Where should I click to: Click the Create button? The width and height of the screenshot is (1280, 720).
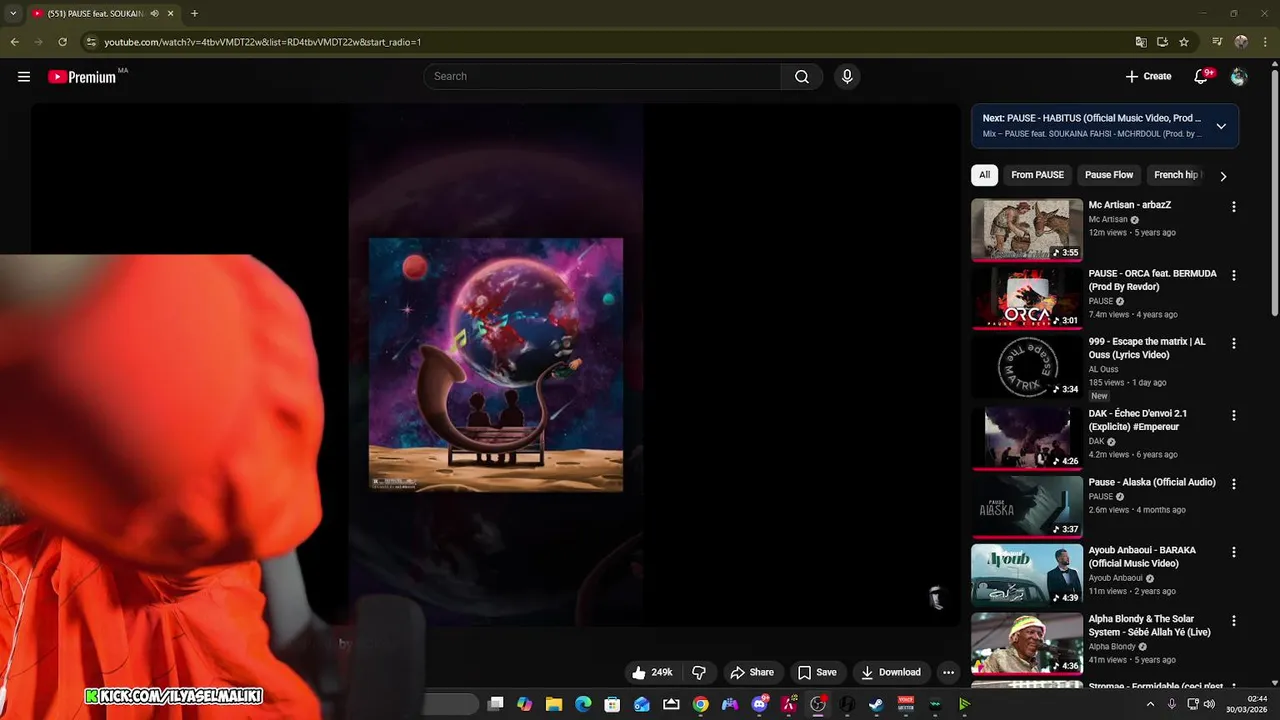[1148, 77]
